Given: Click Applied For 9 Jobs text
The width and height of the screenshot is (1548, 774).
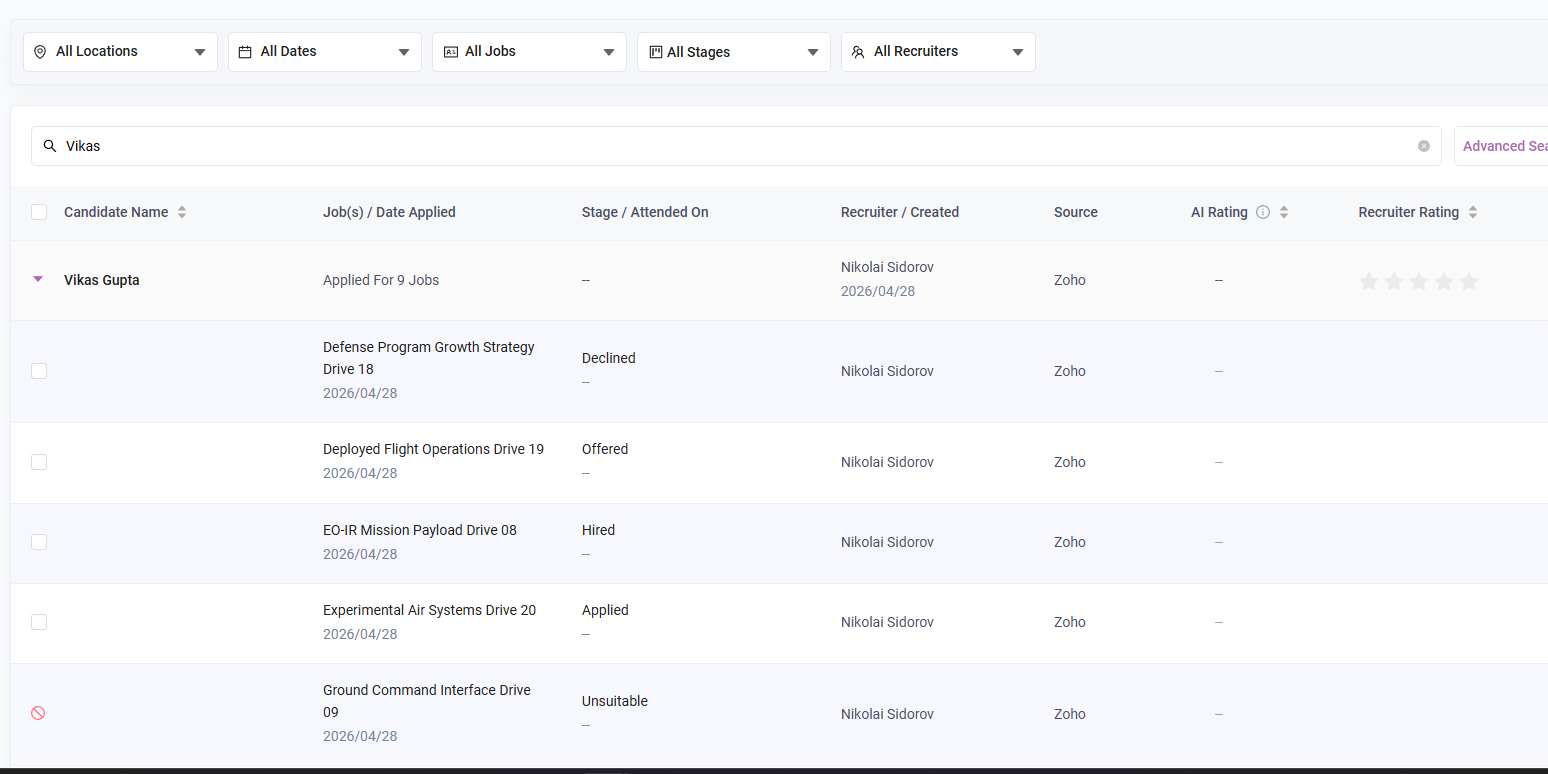Looking at the screenshot, I should pos(381,280).
